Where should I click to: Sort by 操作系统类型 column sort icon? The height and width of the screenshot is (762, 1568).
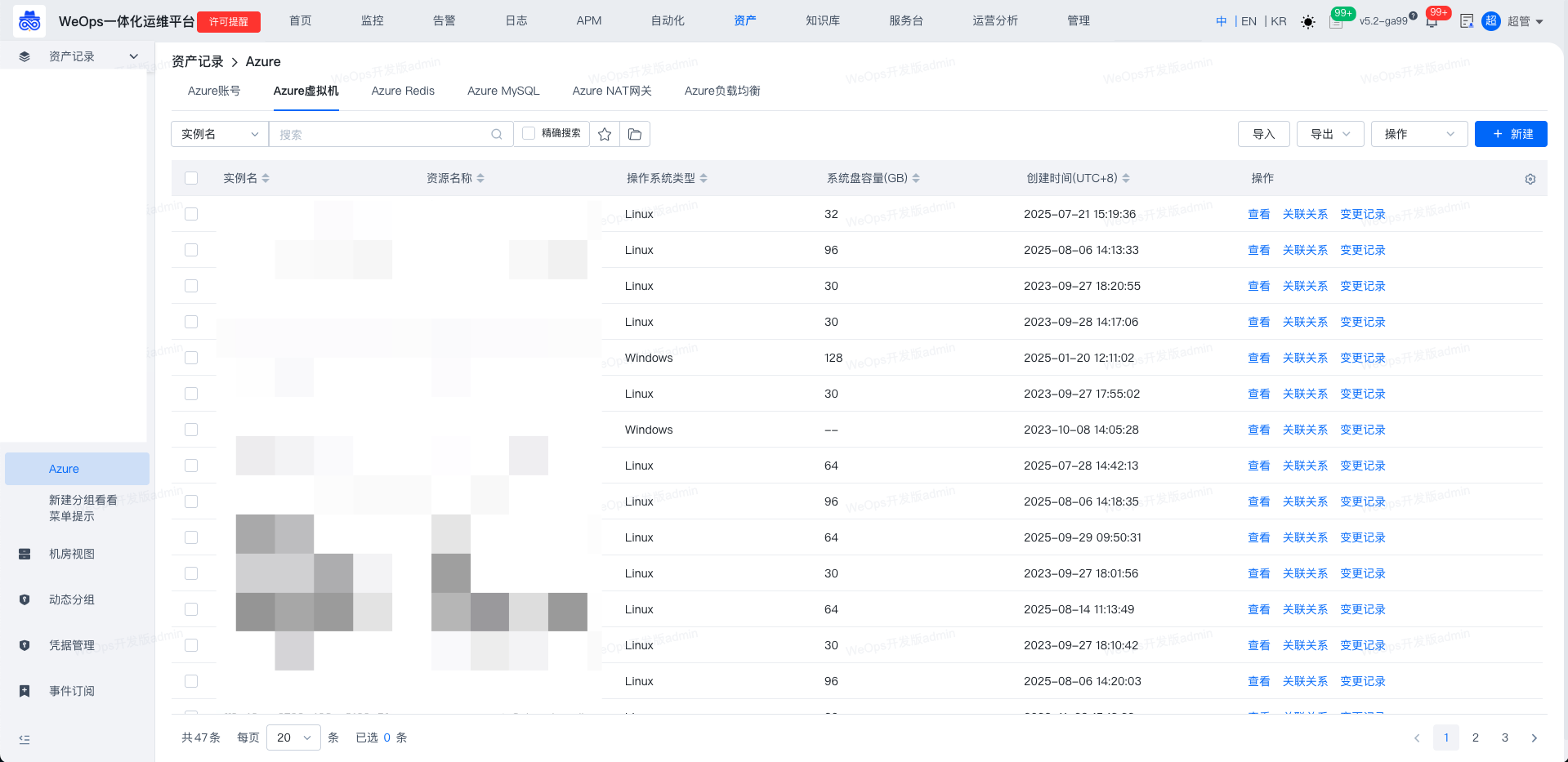click(704, 178)
